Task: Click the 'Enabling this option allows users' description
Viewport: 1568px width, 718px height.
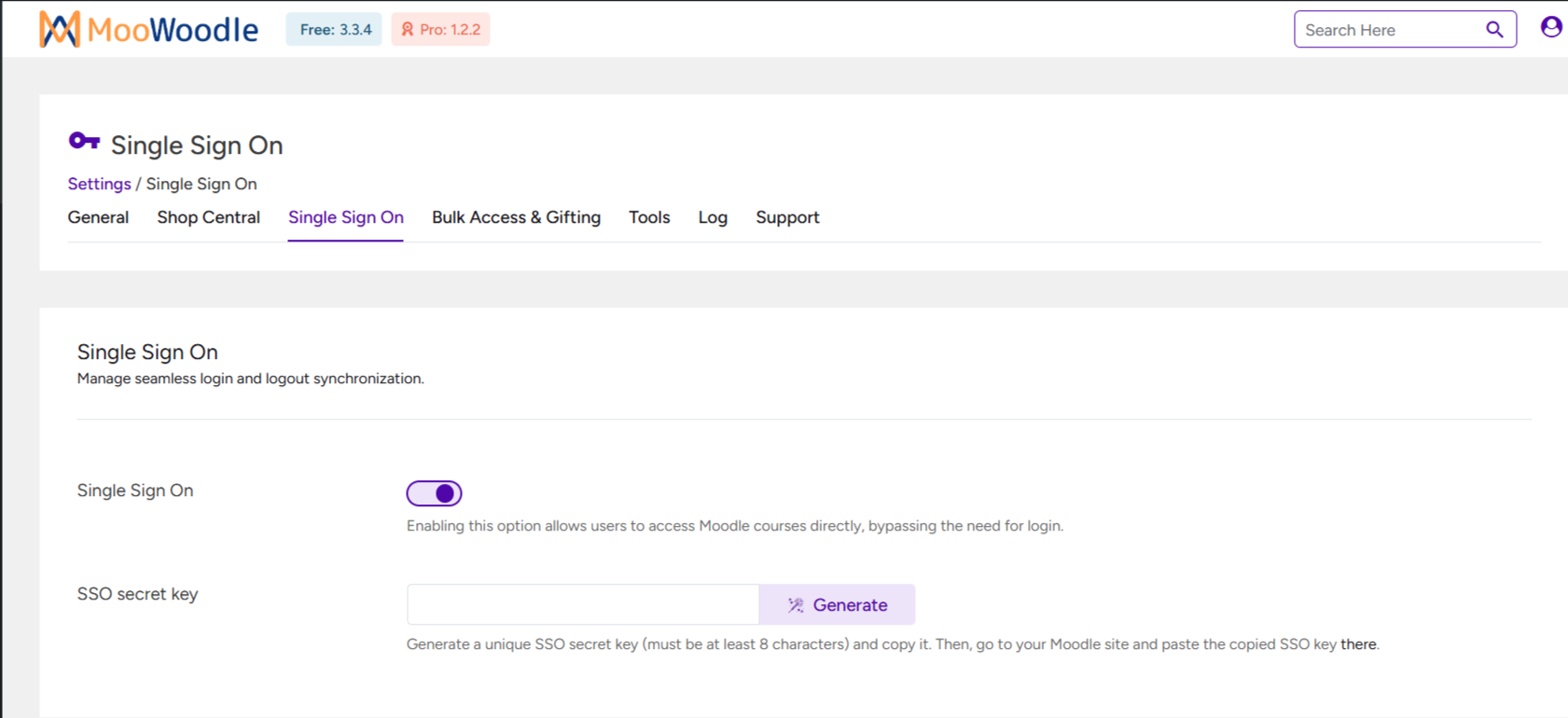Action: (735, 526)
